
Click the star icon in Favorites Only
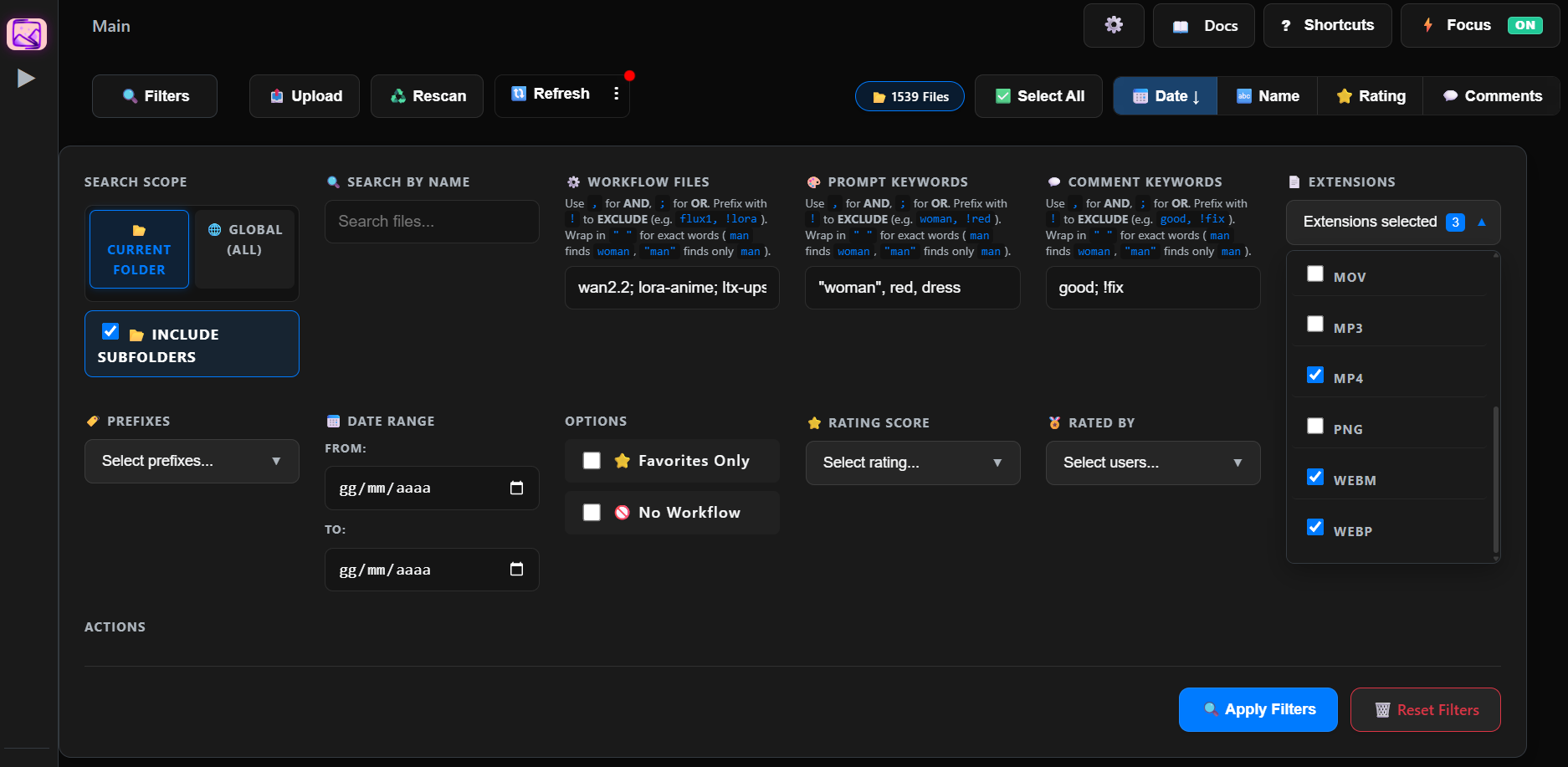coord(622,461)
